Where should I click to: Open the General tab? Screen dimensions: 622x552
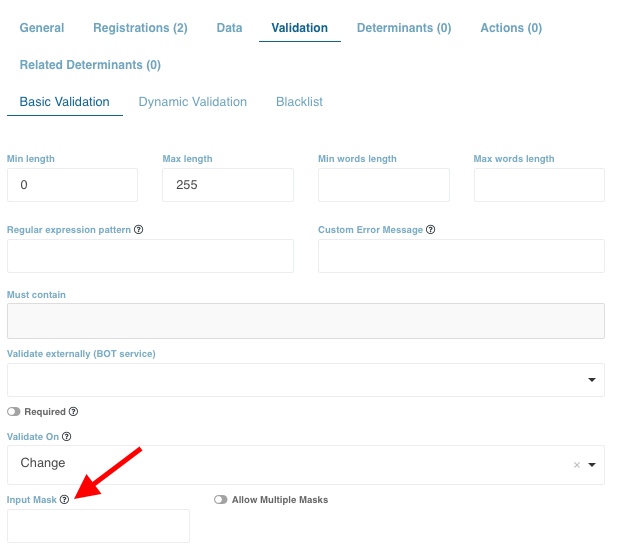tap(42, 28)
